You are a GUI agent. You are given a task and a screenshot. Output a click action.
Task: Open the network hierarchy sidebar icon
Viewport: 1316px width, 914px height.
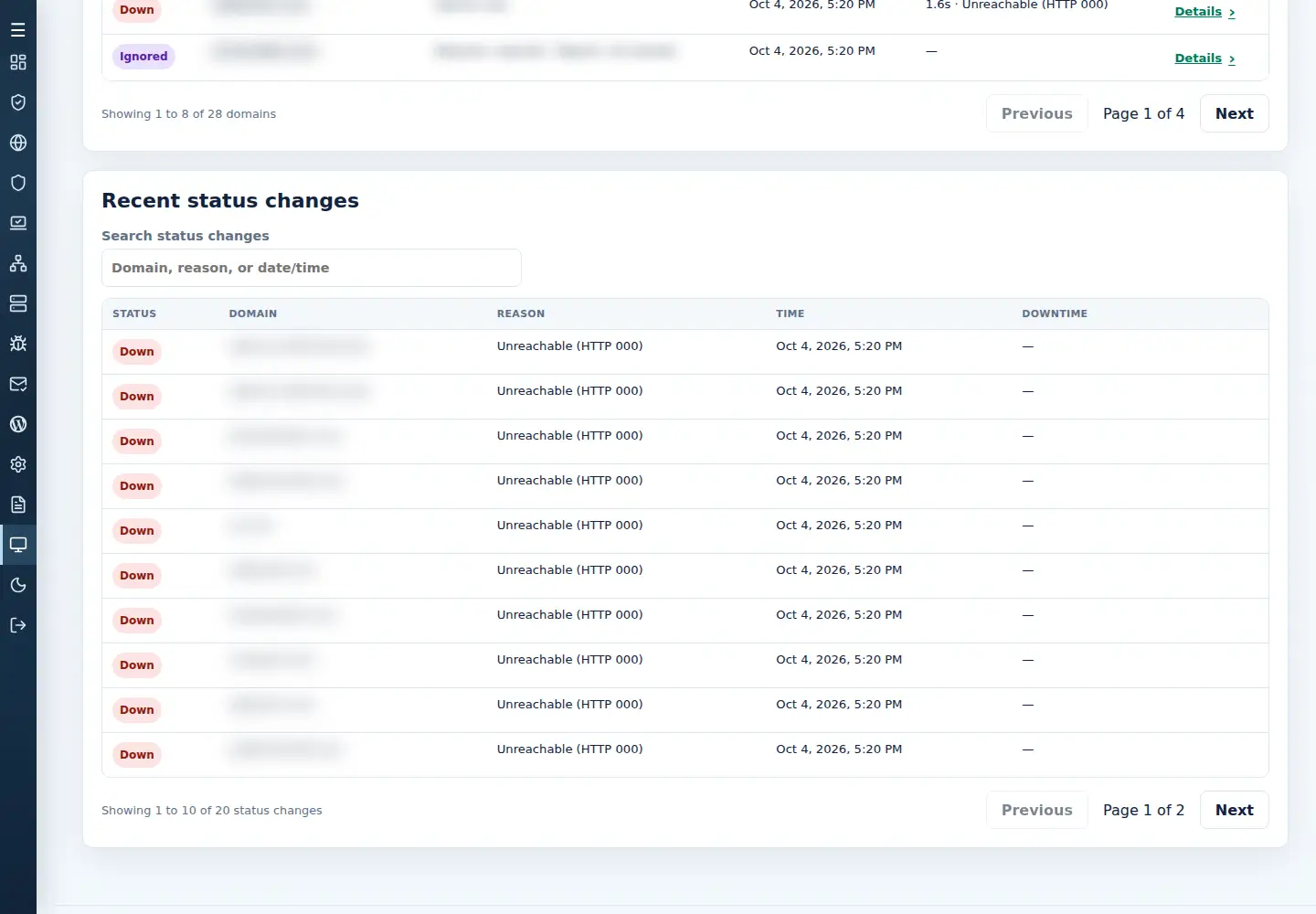(18, 263)
